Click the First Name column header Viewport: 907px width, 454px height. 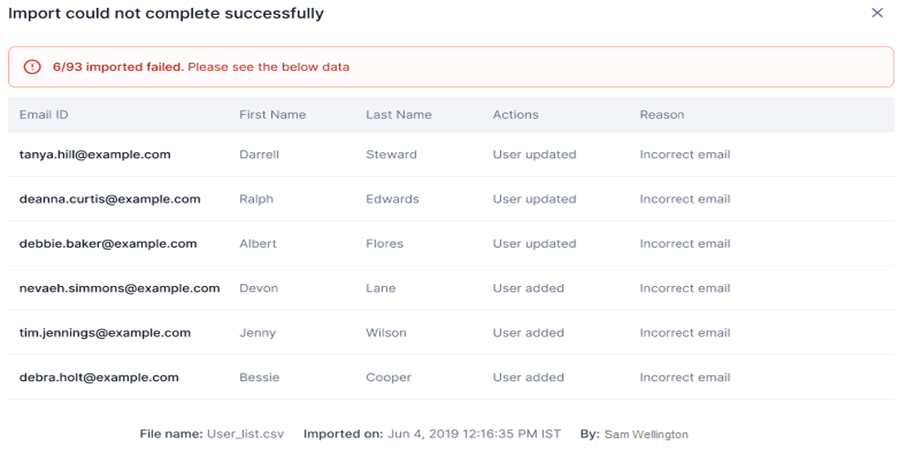272,115
